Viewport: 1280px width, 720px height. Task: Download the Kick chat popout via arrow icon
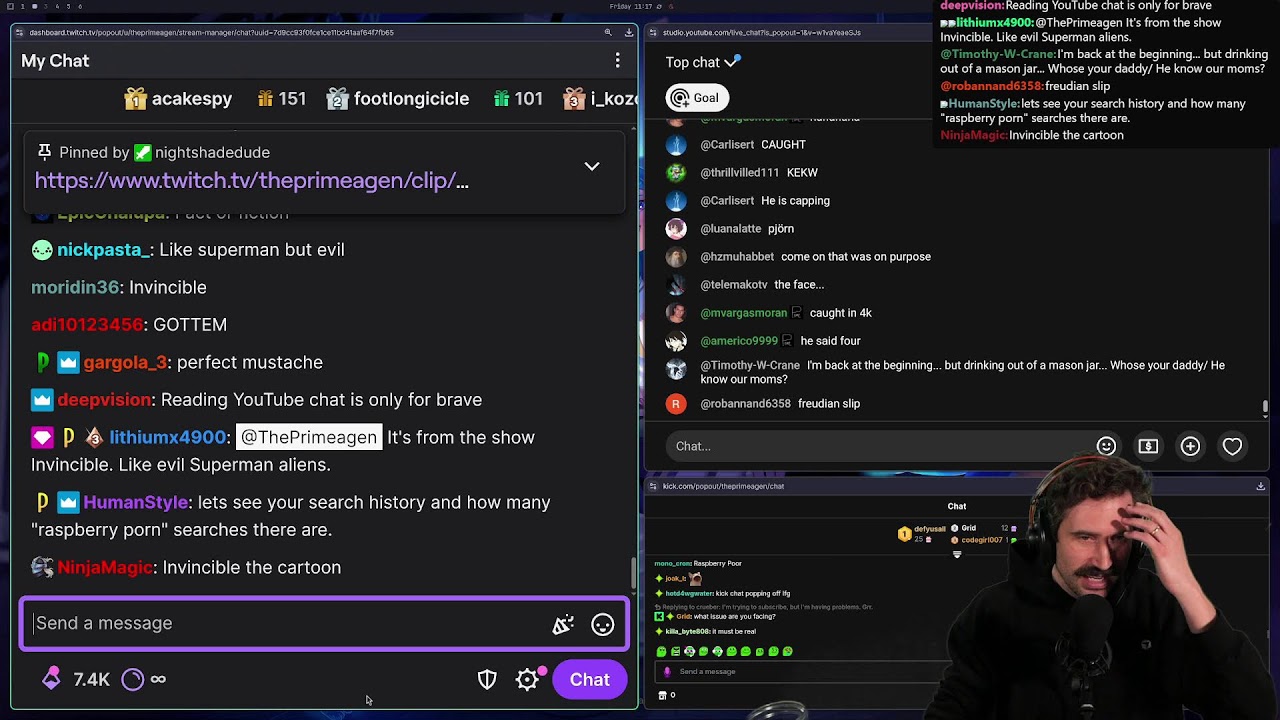1261,486
